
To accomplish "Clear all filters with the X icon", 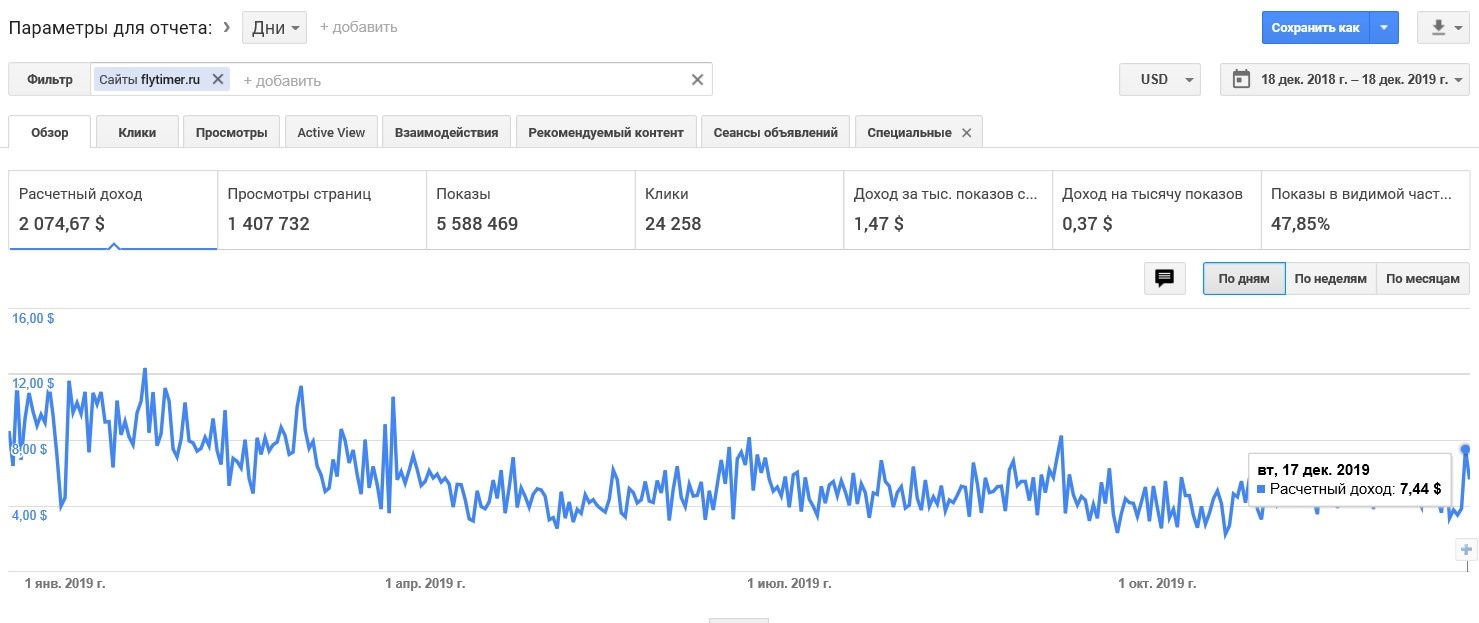I will (x=698, y=80).
